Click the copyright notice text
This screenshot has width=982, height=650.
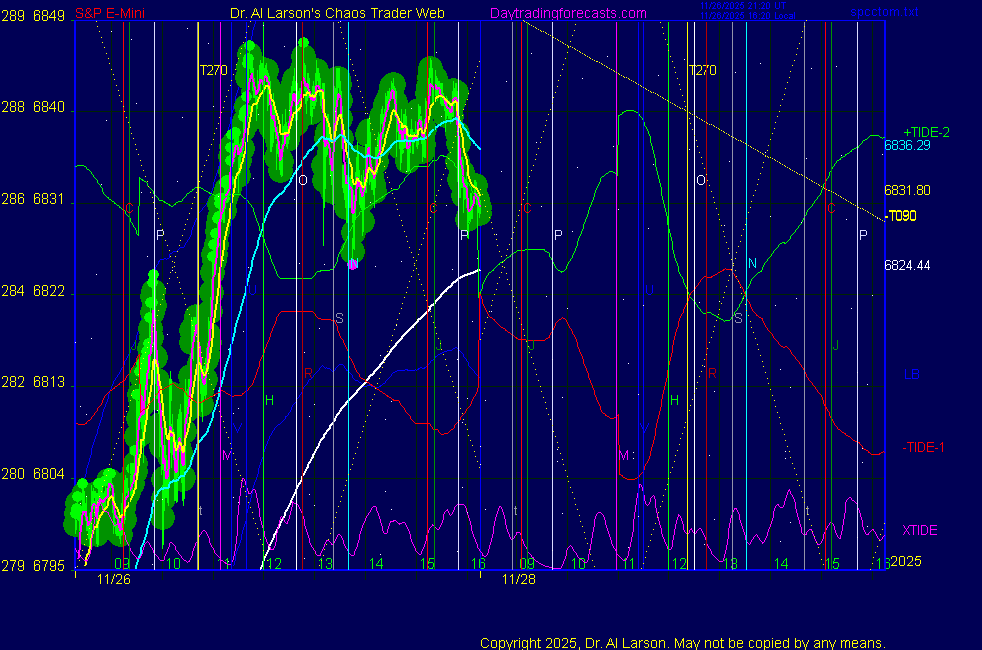(682, 643)
